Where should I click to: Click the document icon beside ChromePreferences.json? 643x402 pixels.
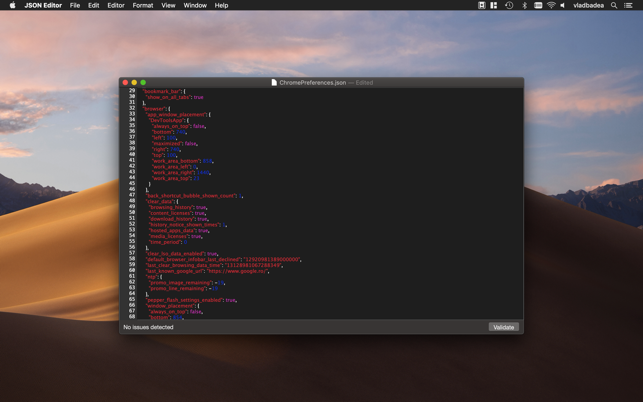tap(274, 83)
